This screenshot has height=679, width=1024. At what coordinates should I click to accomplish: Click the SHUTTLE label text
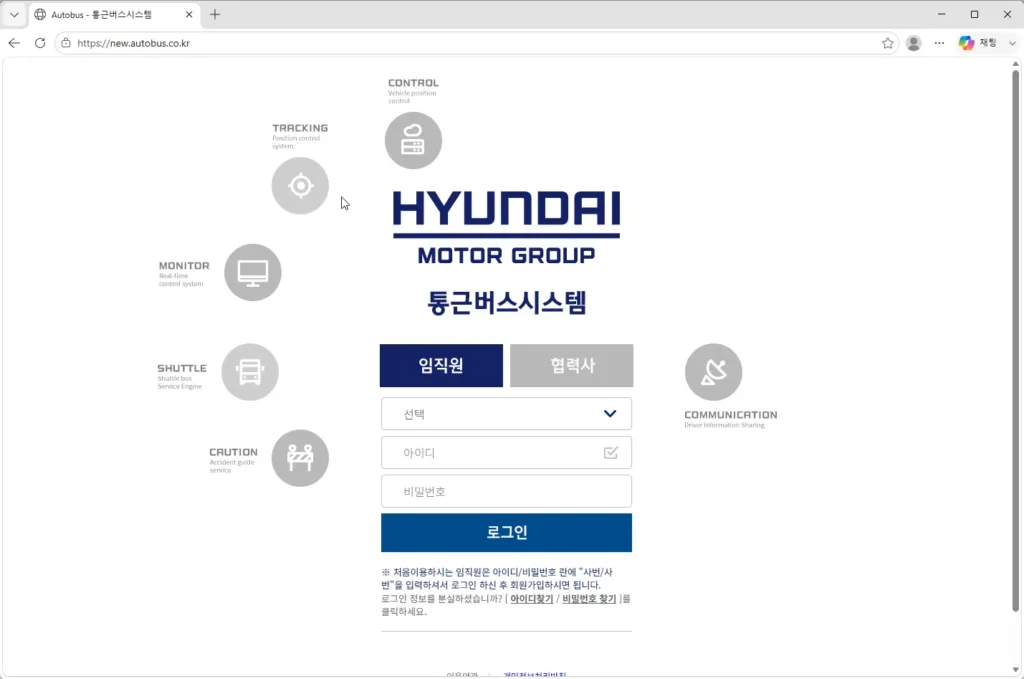(182, 368)
